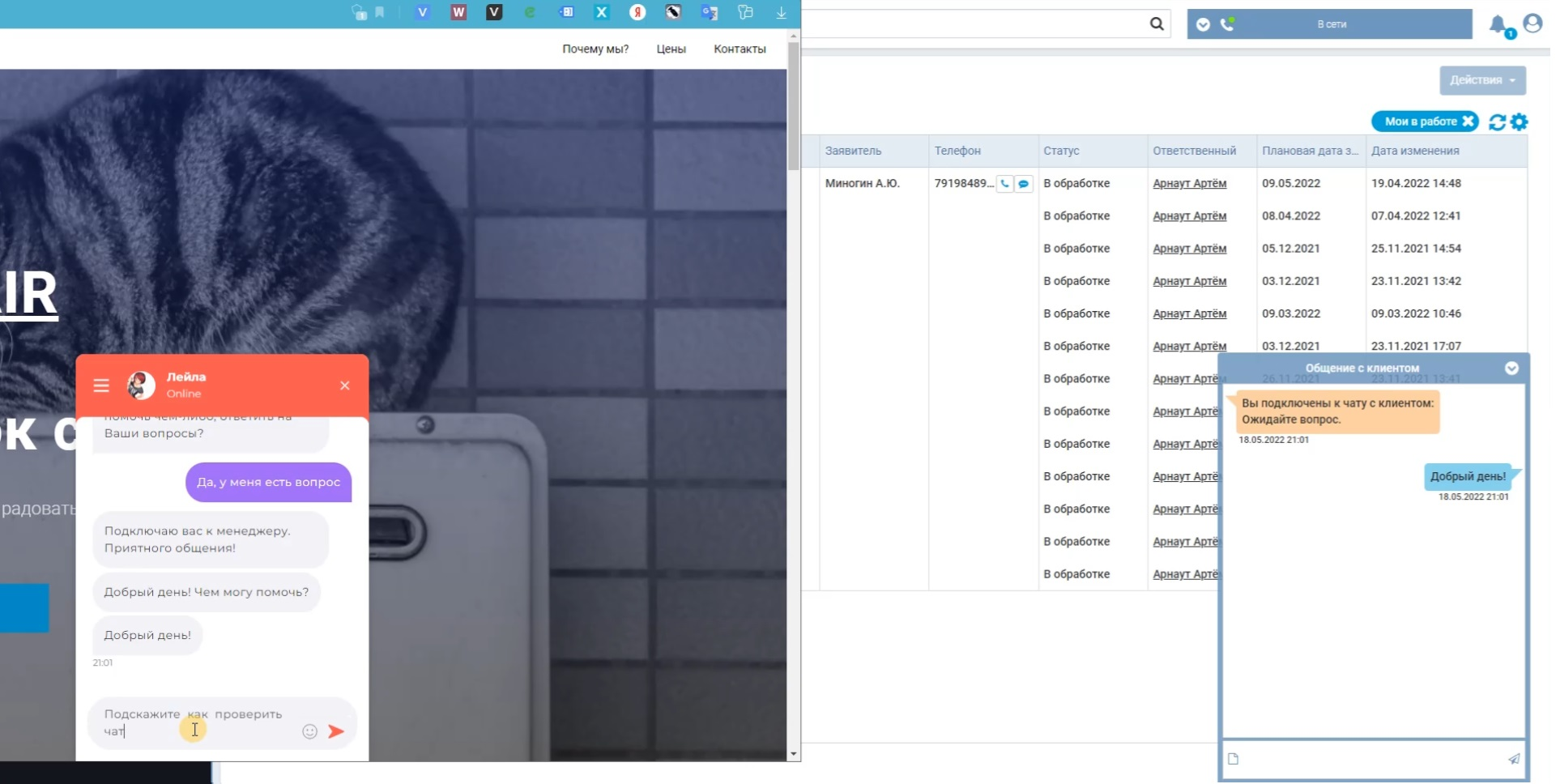Send the operator chat message
The height and width of the screenshot is (784, 1560).
(1513, 759)
